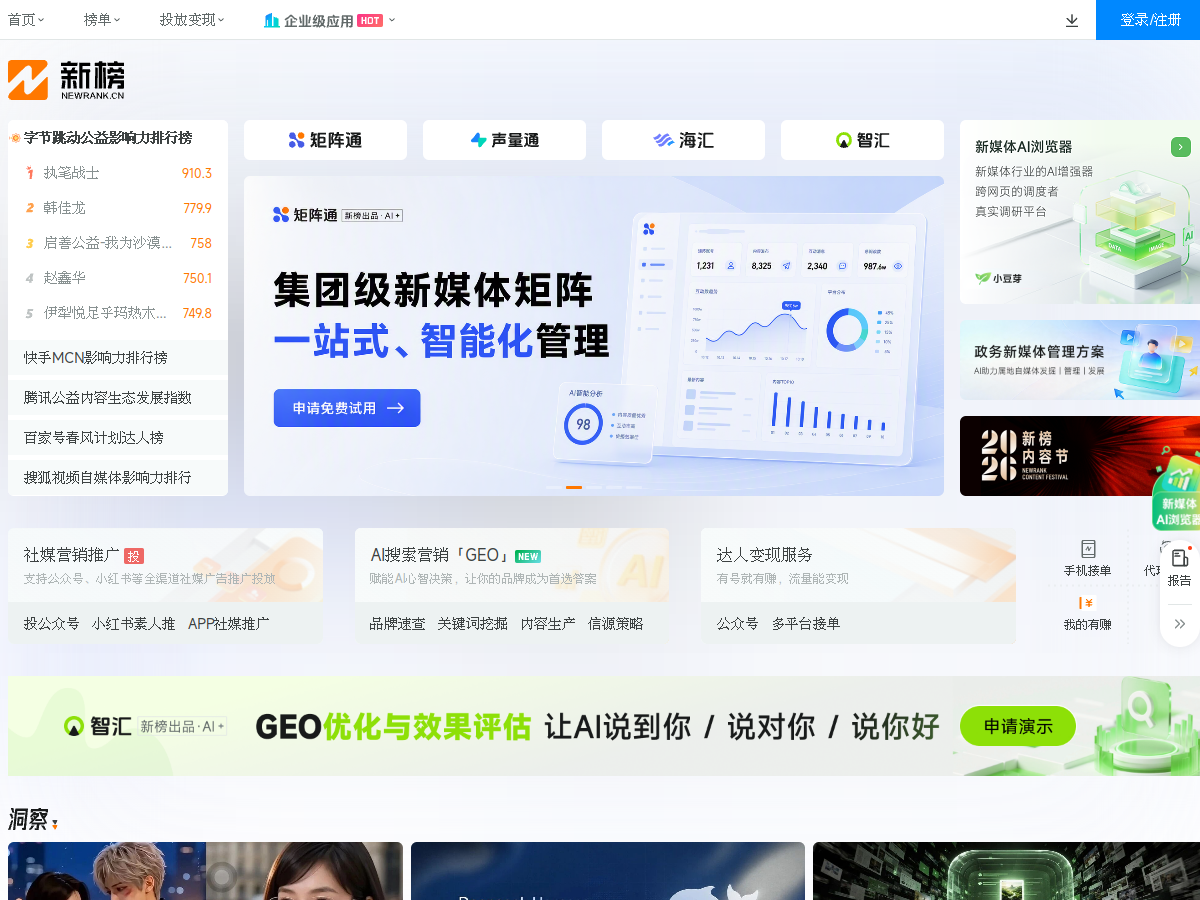Open the 海汇 product tile

click(x=683, y=140)
